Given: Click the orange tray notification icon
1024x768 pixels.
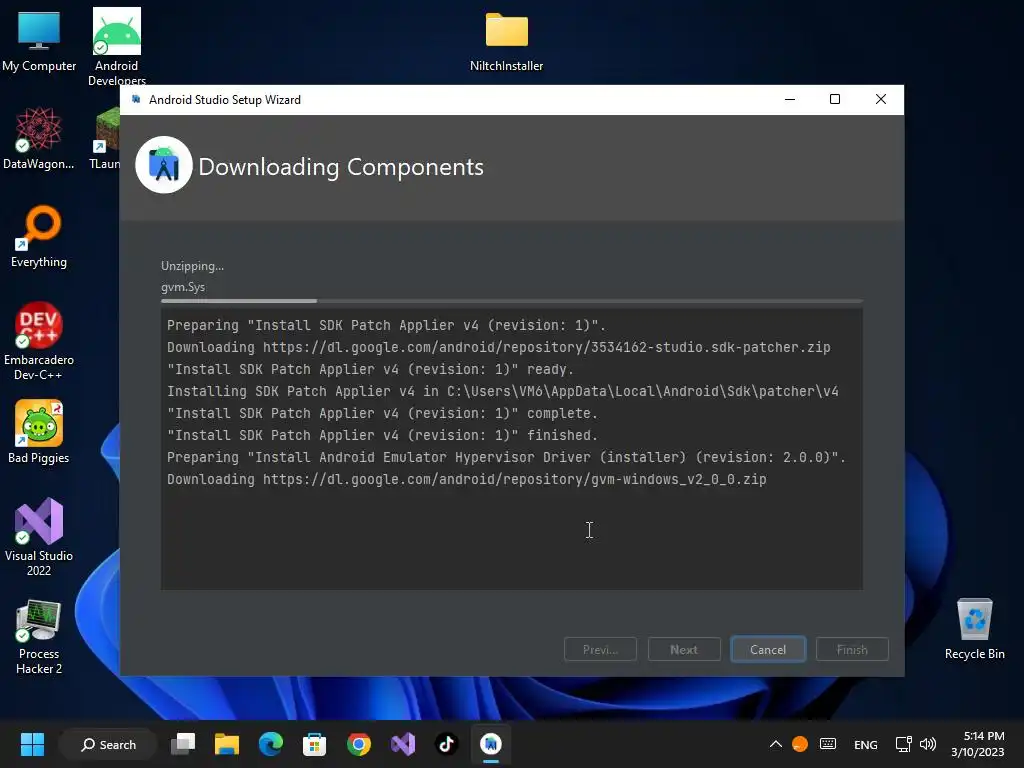Looking at the screenshot, I should coord(800,744).
